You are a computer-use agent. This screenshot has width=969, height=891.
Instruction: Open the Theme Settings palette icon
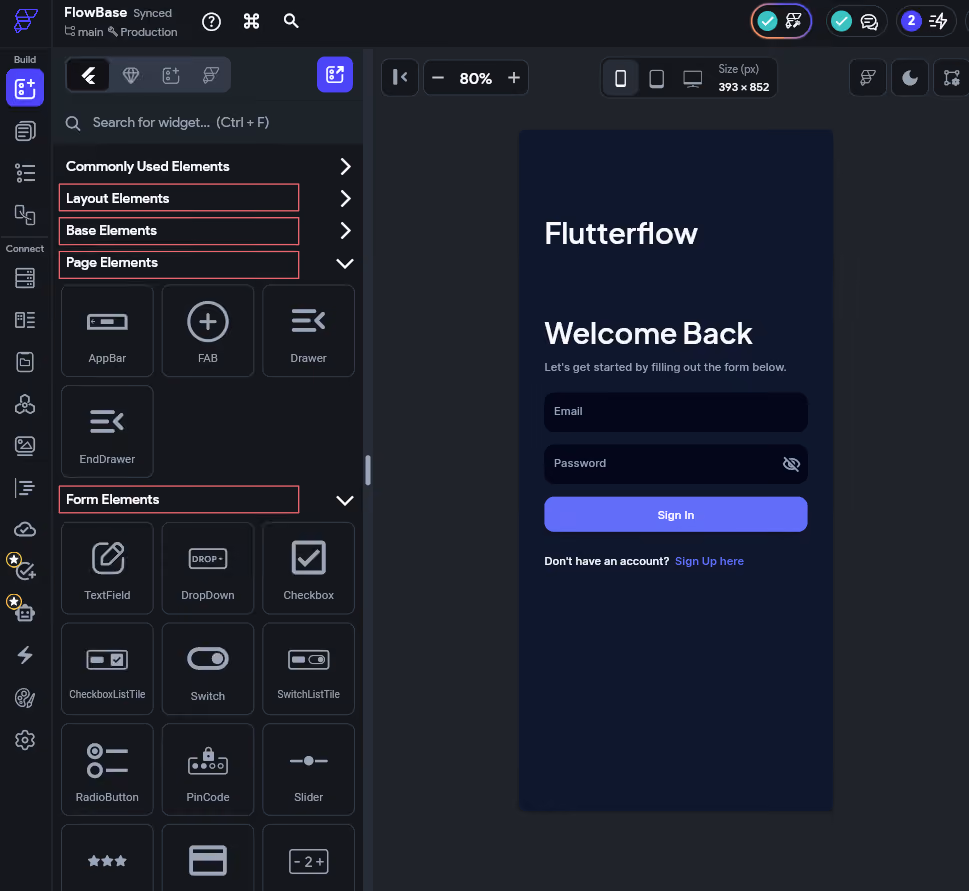25,698
